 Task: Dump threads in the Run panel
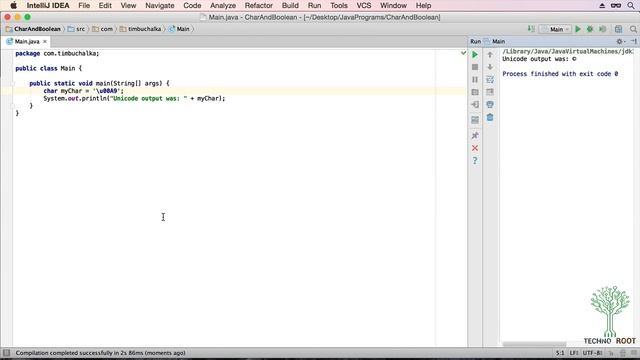pos(475,92)
